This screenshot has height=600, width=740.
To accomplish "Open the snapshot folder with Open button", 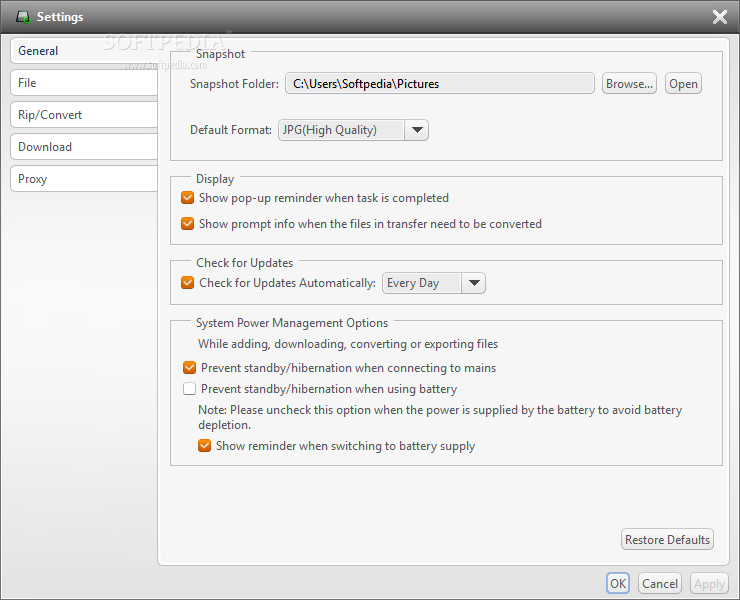I will [683, 84].
